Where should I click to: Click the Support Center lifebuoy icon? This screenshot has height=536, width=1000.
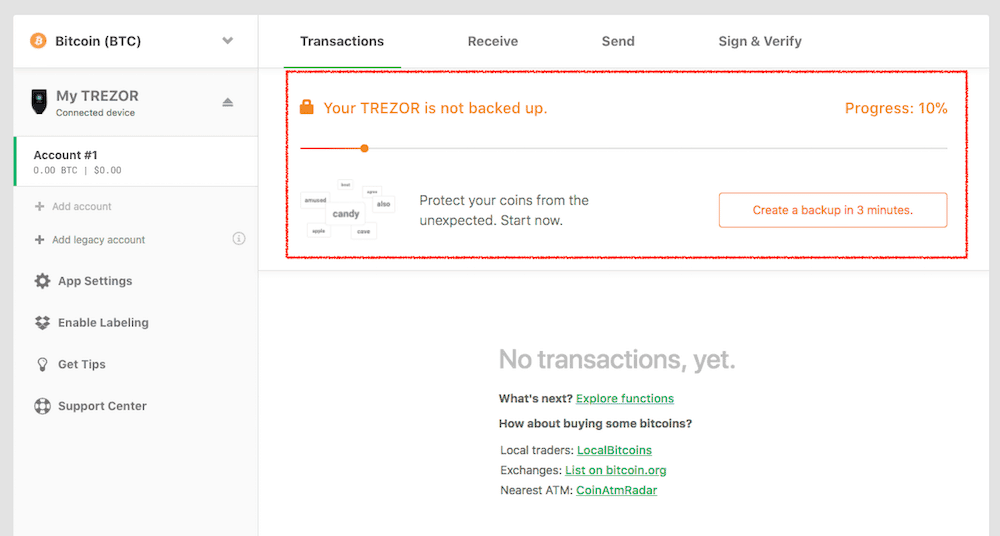click(42, 406)
